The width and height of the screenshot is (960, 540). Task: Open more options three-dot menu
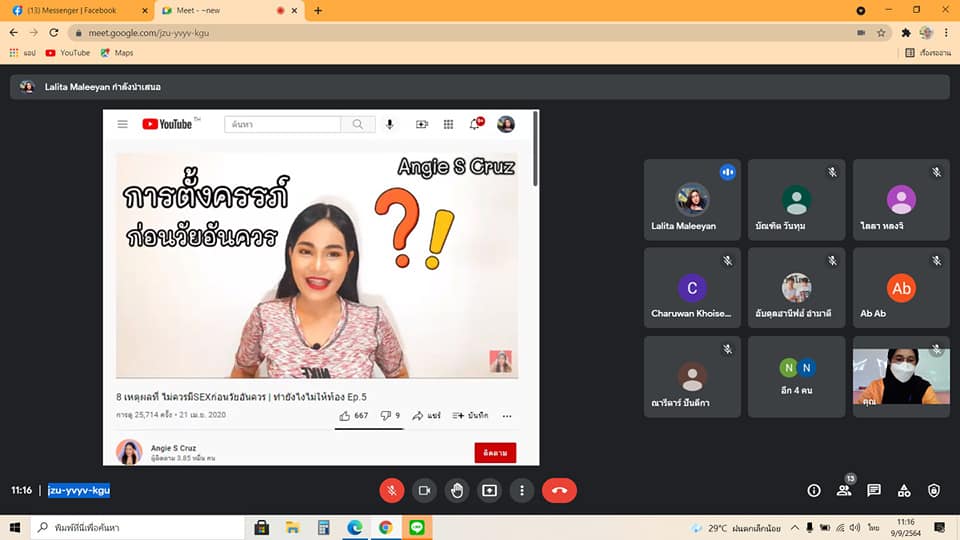click(522, 490)
